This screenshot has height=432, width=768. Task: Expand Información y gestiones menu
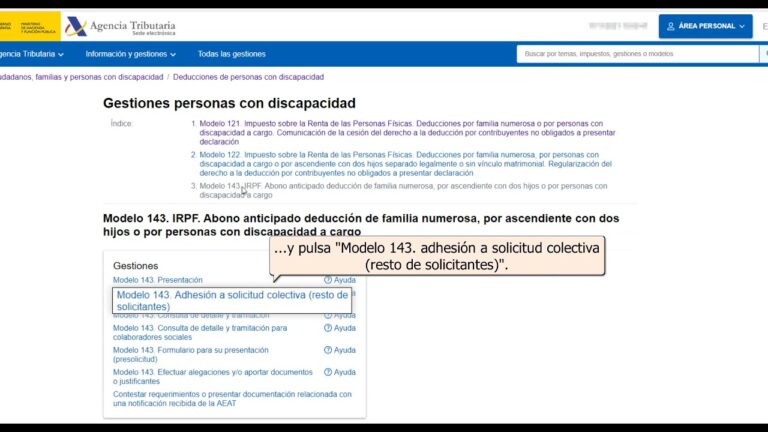[x=132, y=54]
